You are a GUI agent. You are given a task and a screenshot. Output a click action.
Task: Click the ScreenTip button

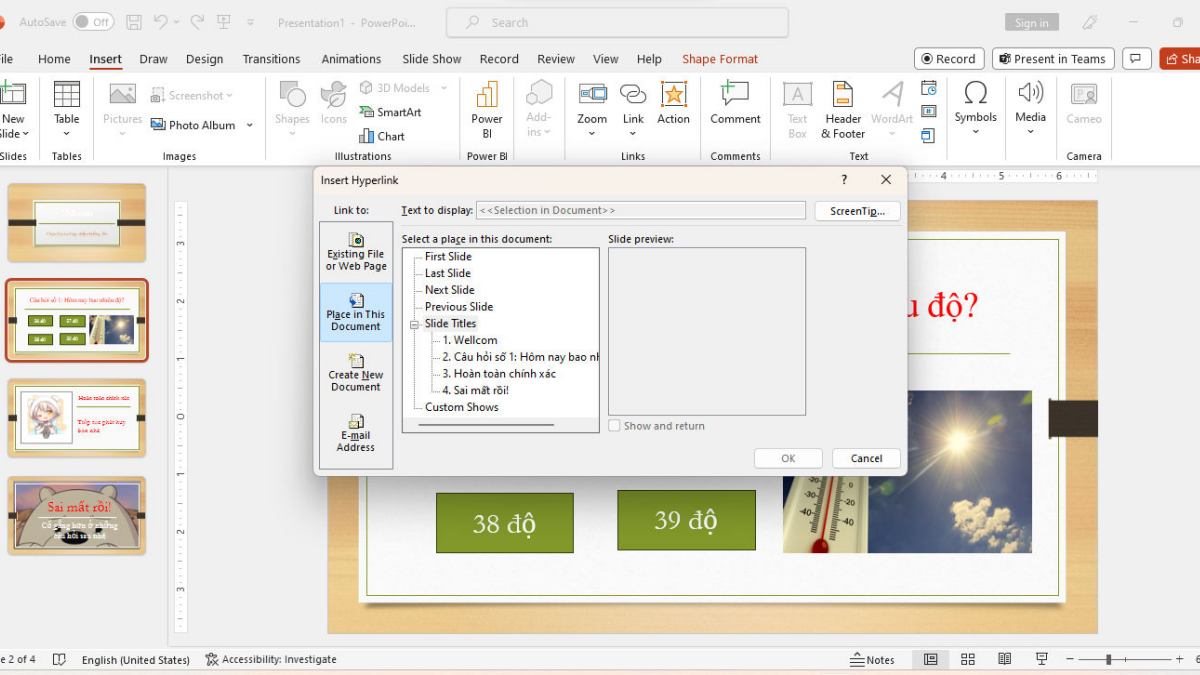click(857, 211)
